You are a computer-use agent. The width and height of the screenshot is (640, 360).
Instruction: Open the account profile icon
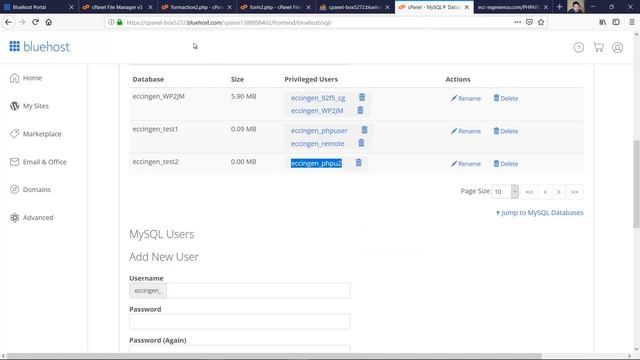pyautogui.click(x=617, y=47)
